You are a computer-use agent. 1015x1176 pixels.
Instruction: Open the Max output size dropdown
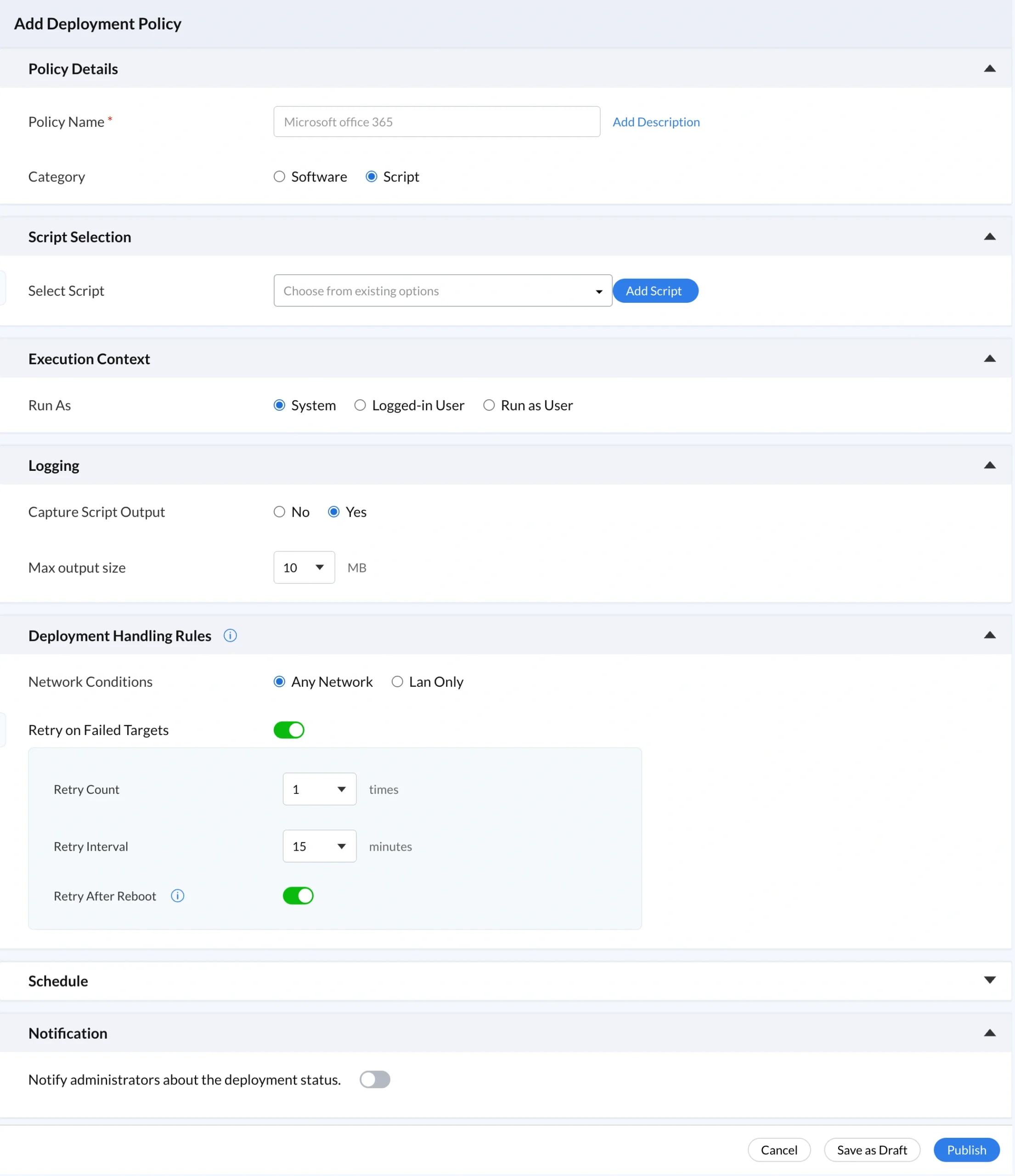pyautogui.click(x=304, y=567)
